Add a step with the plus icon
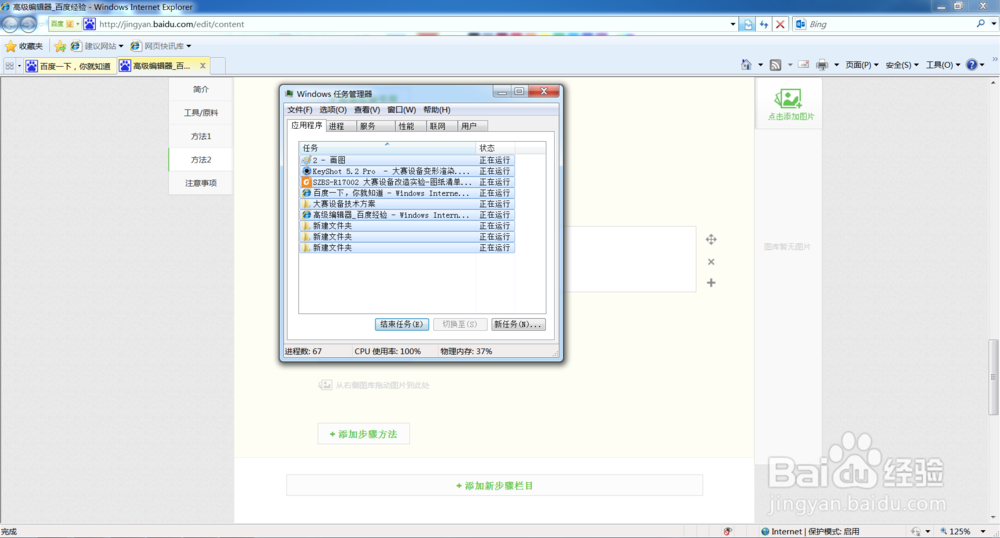Viewport: 1000px width, 538px height. pyautogui.click(x=711, y=283)
